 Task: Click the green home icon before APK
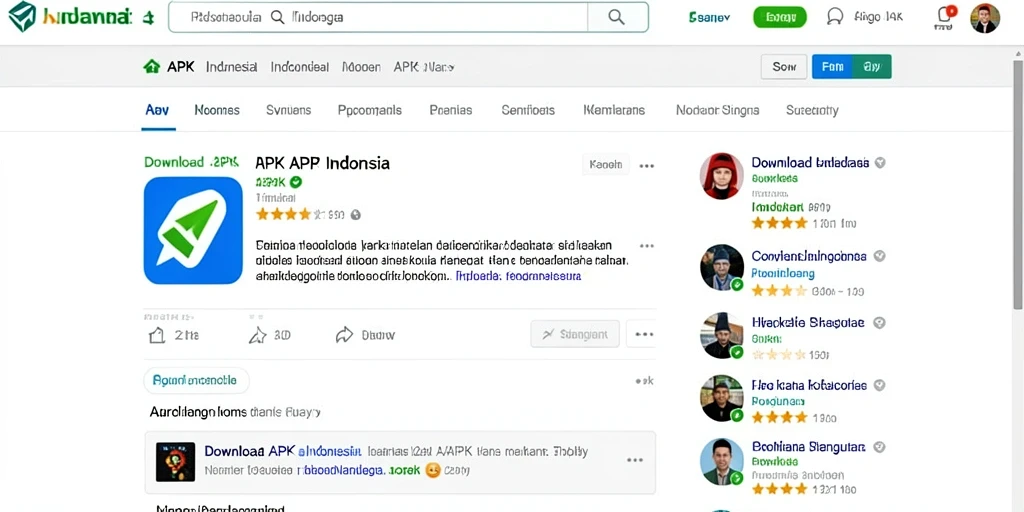[x=152, y=66]
